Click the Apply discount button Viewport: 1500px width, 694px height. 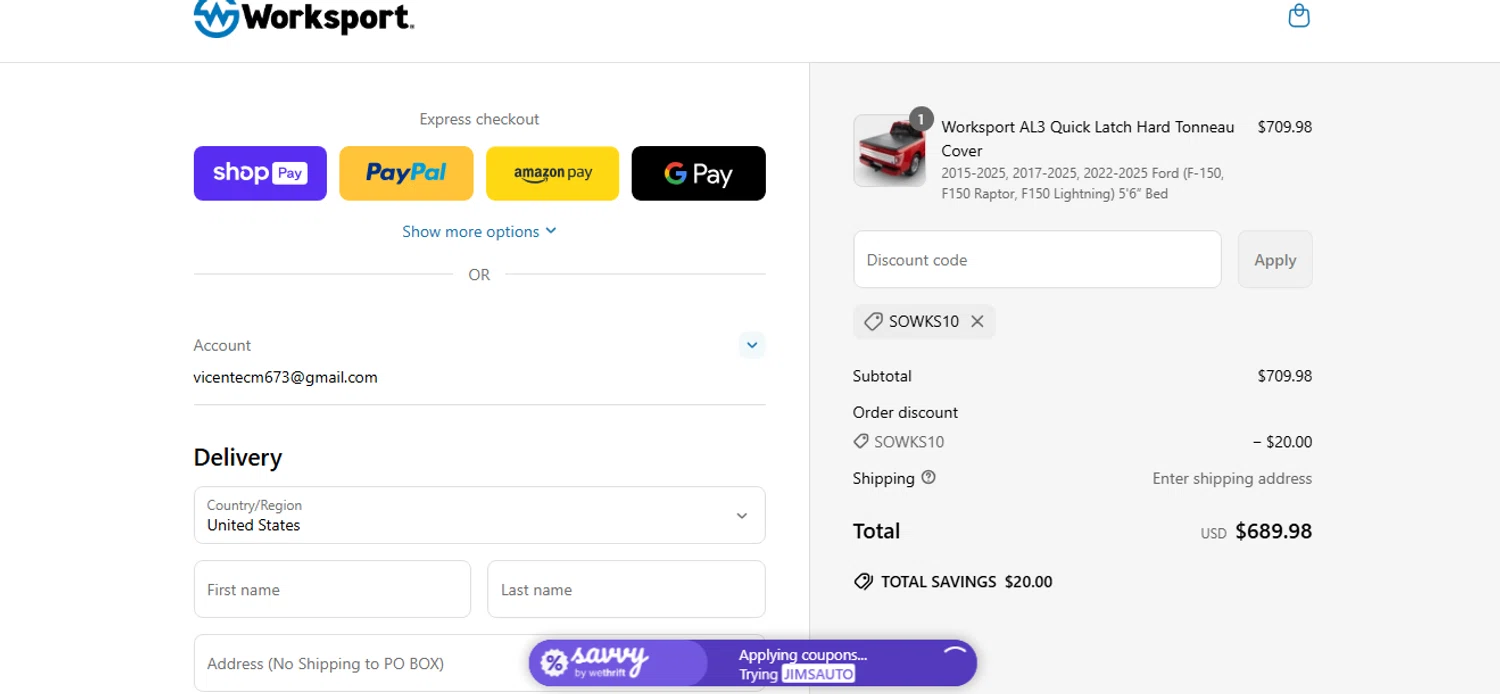1275,259
